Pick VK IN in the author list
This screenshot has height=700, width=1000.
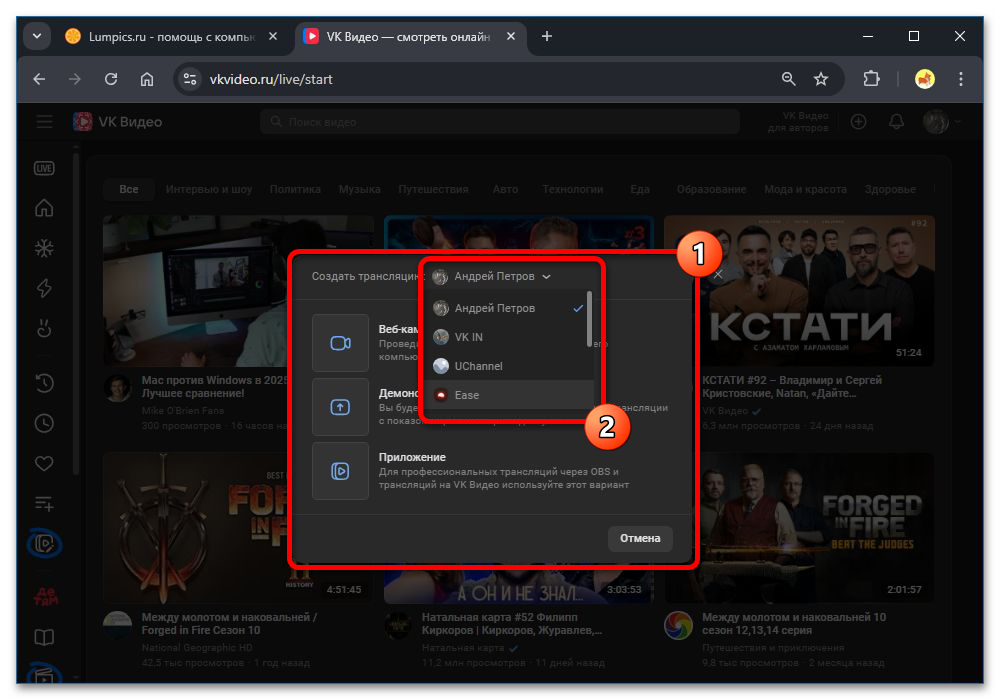pyautogui.click(x=508, y=337)
